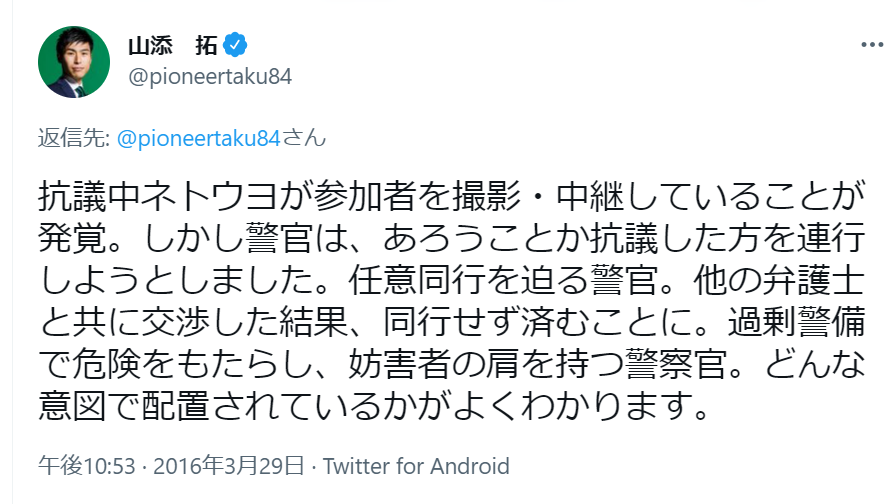Open 山添 拓's profile avatar photo
895x504 pixels.
(73, 62)
